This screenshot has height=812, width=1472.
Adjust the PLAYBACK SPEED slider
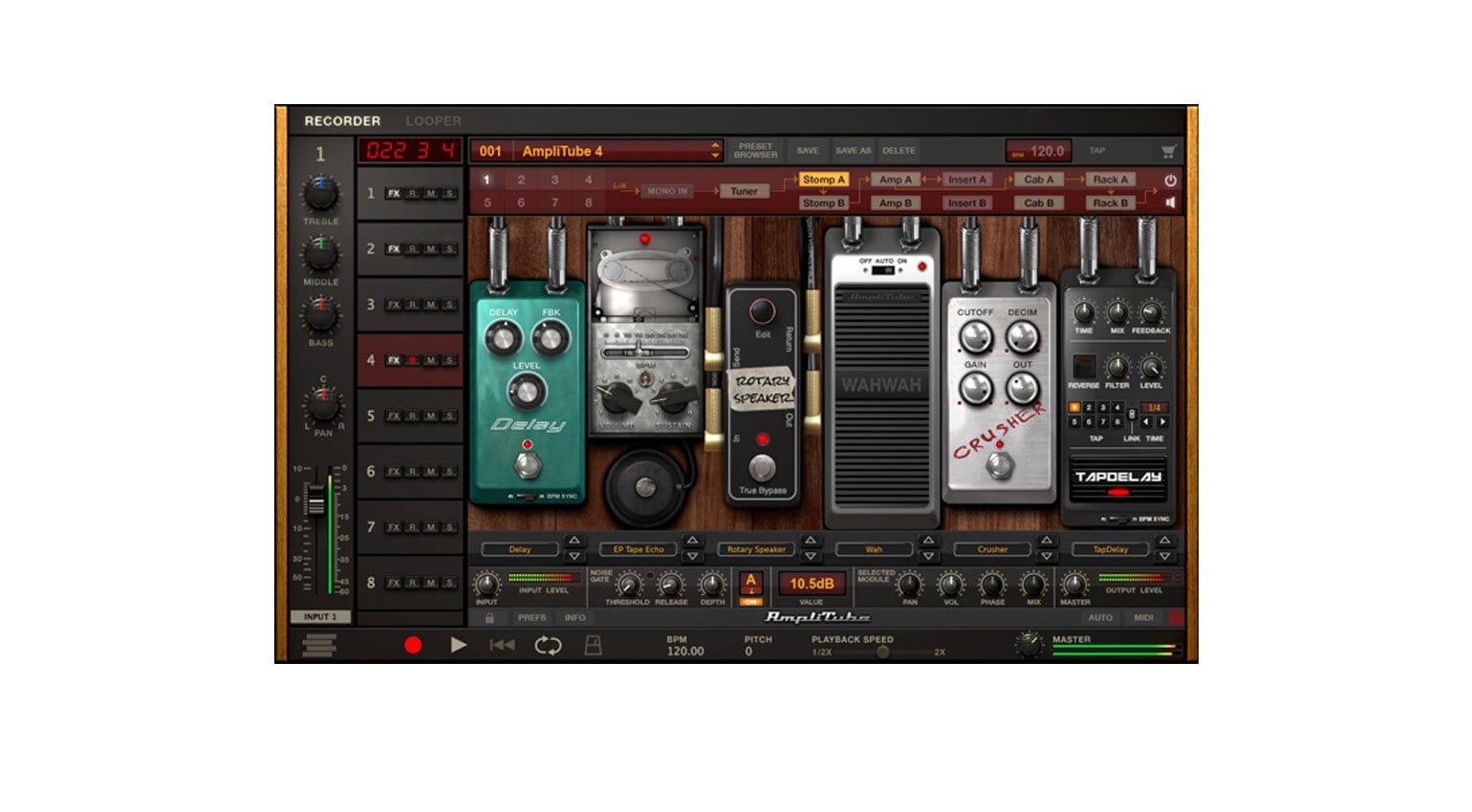click(x=883, y=652)
